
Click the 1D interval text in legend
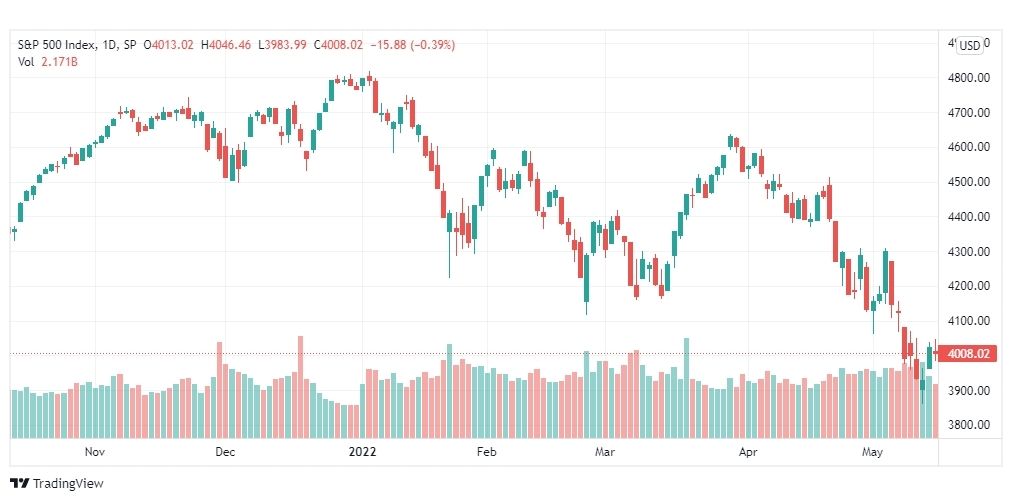point(110,45)
